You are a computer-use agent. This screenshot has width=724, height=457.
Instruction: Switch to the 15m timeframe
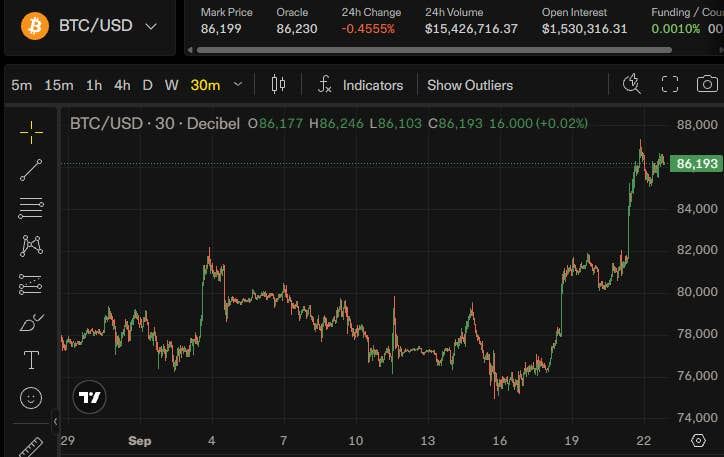coord(59,85)
